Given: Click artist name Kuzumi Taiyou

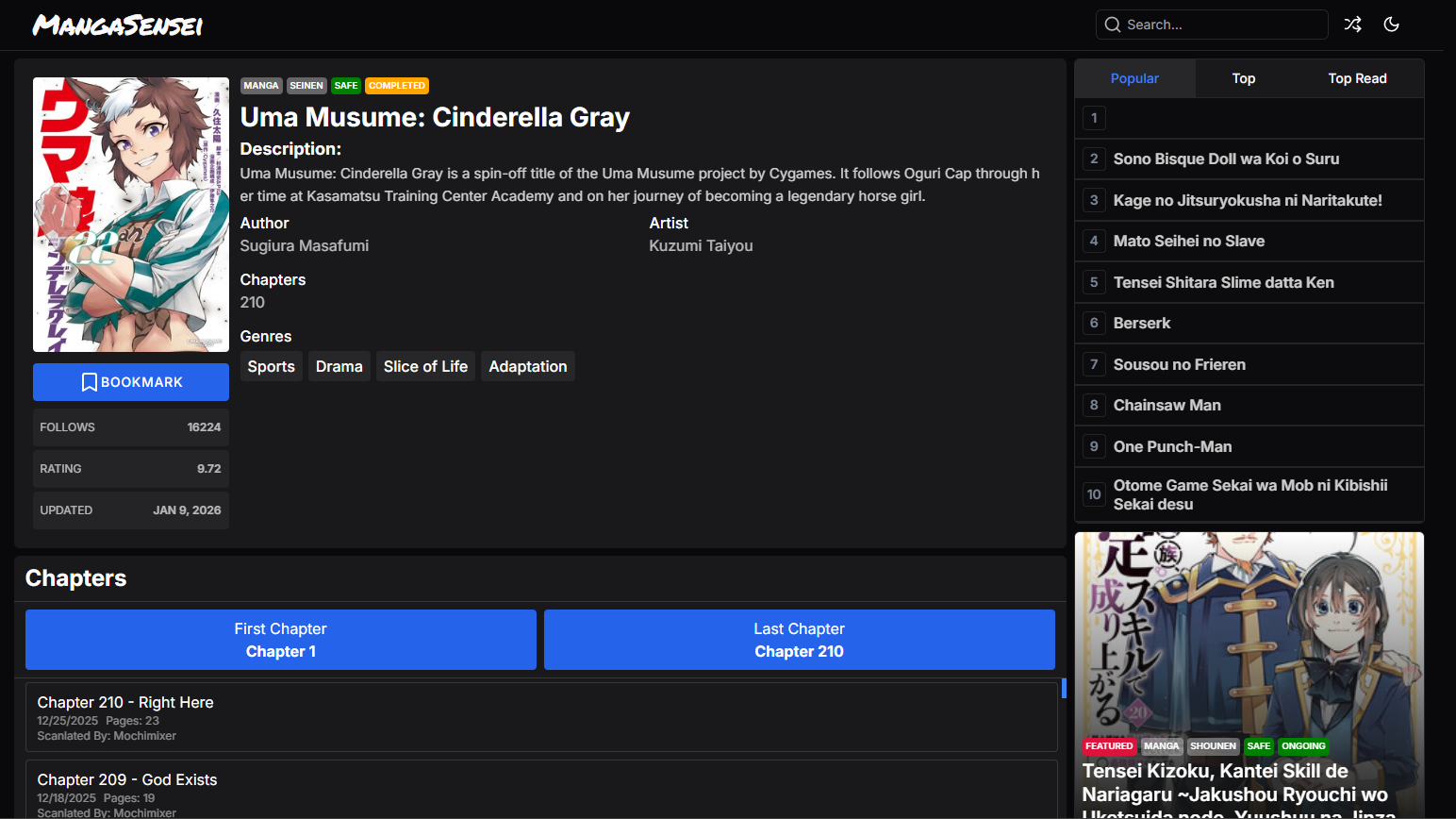Looking at the screenshot, I should point(701,245).
